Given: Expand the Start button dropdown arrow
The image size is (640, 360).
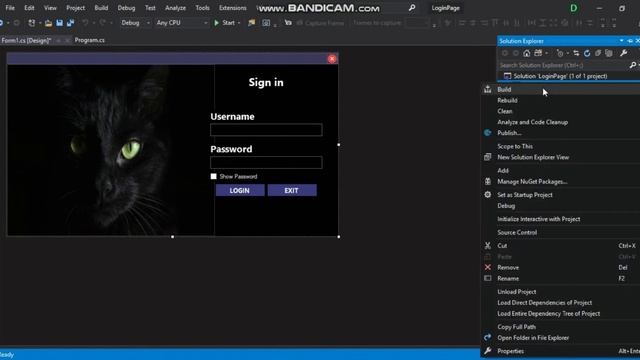Looking at the screenshot, I should coord(239,23).
